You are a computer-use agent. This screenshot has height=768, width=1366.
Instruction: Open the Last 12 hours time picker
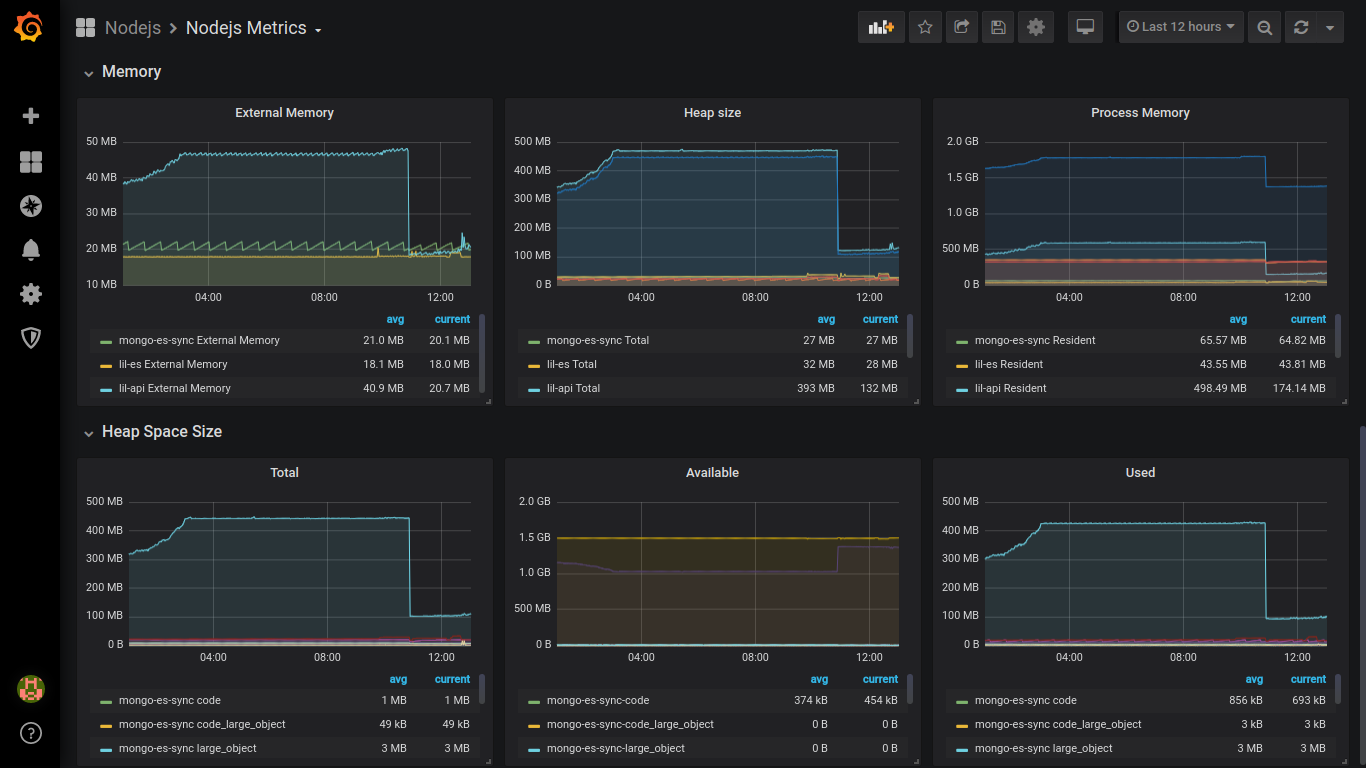pyautogui.click(x=1180, y=27)
